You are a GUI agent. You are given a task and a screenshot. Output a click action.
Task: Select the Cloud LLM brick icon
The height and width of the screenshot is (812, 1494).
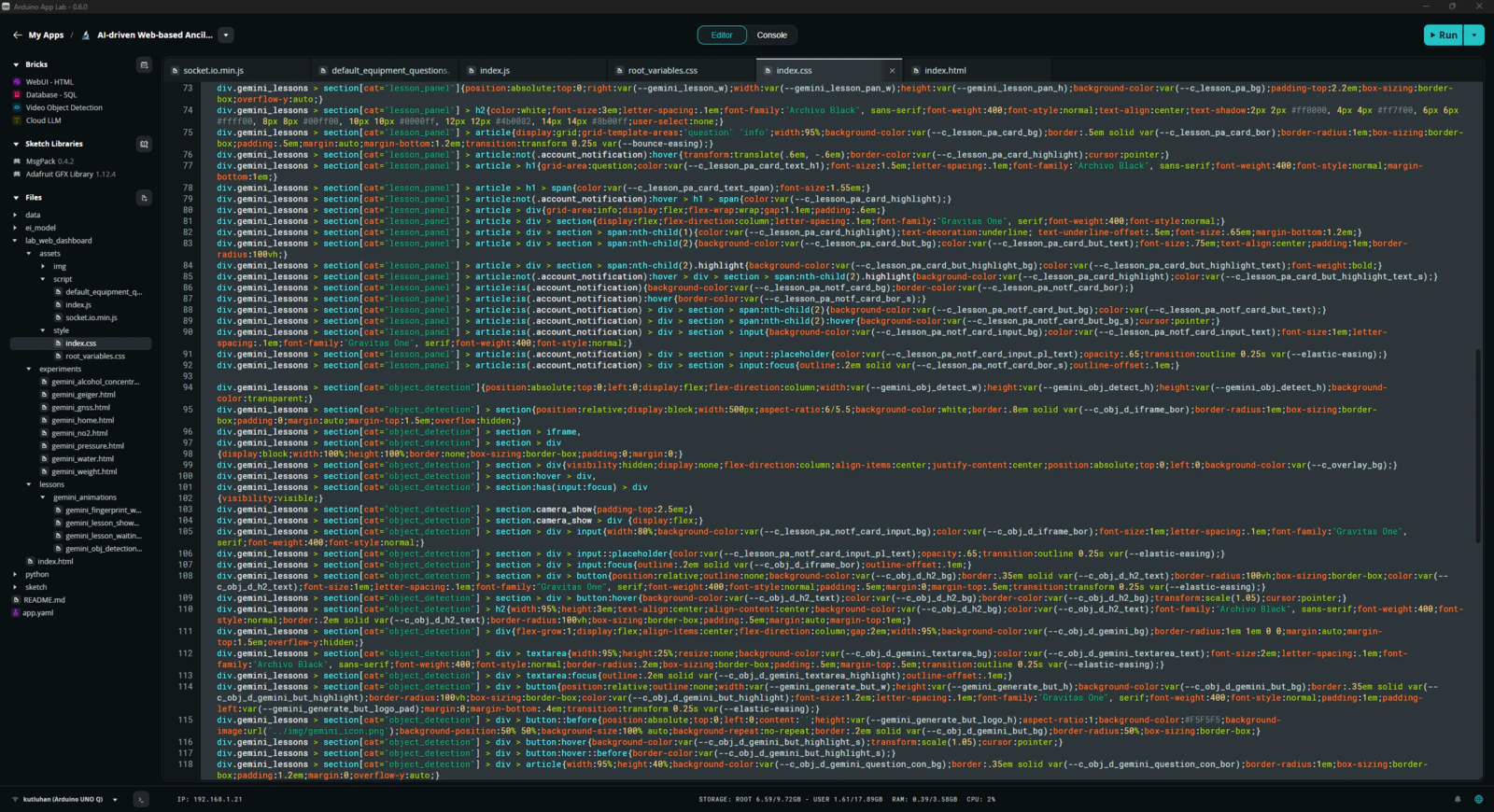coord(17,120)
